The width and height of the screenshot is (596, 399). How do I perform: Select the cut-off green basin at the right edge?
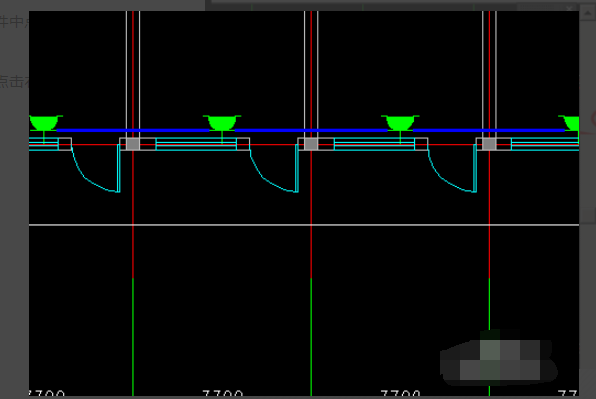point(569,123)
